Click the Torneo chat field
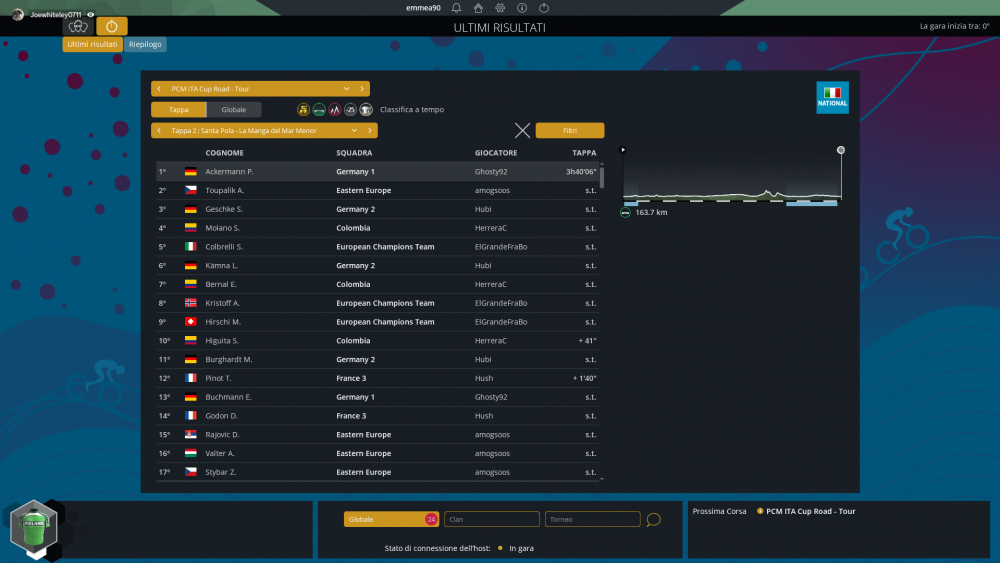Screen dimensions: 1000x563 tap(592, 520)
